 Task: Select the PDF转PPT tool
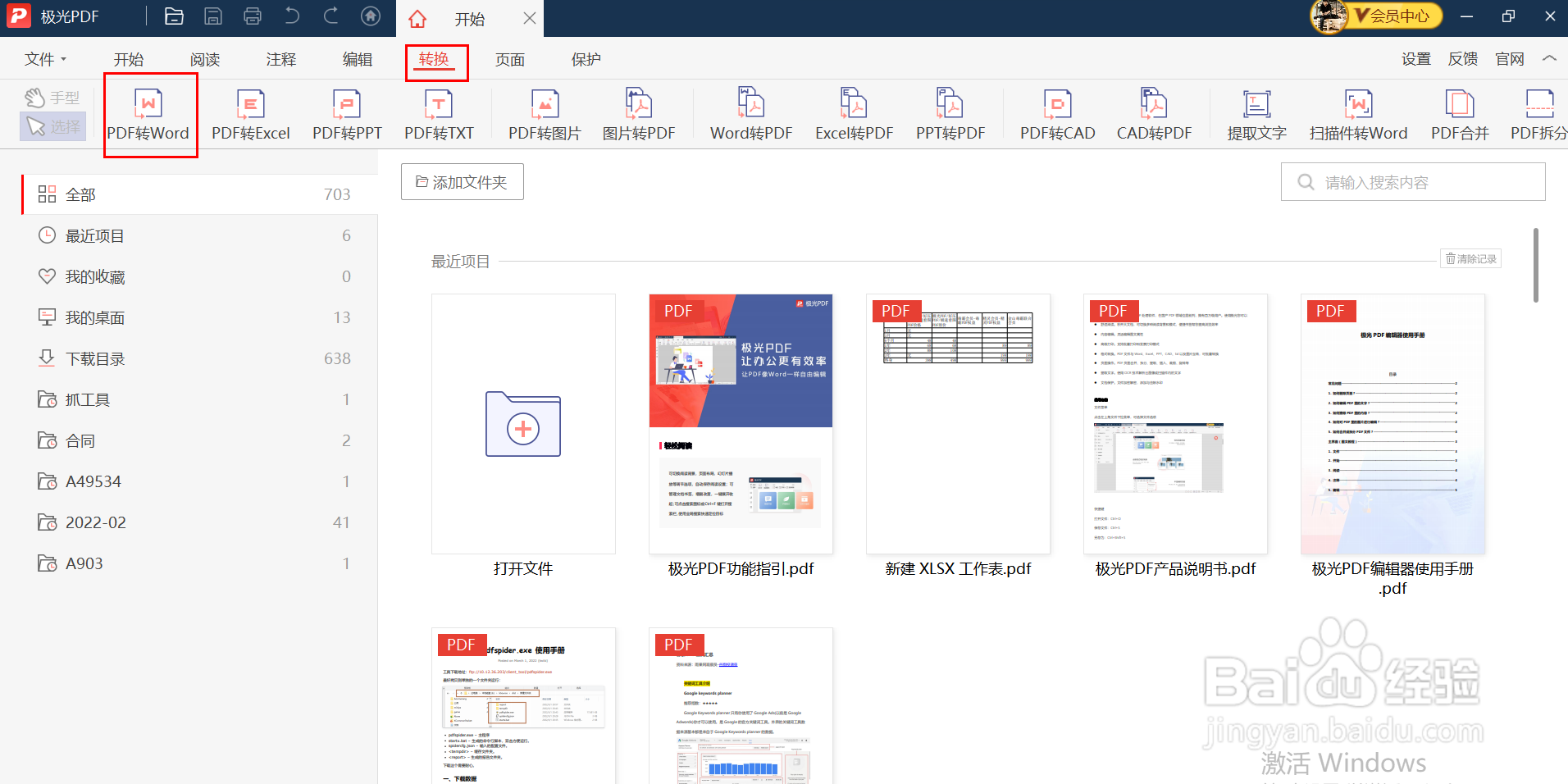[x=347, y=115]
